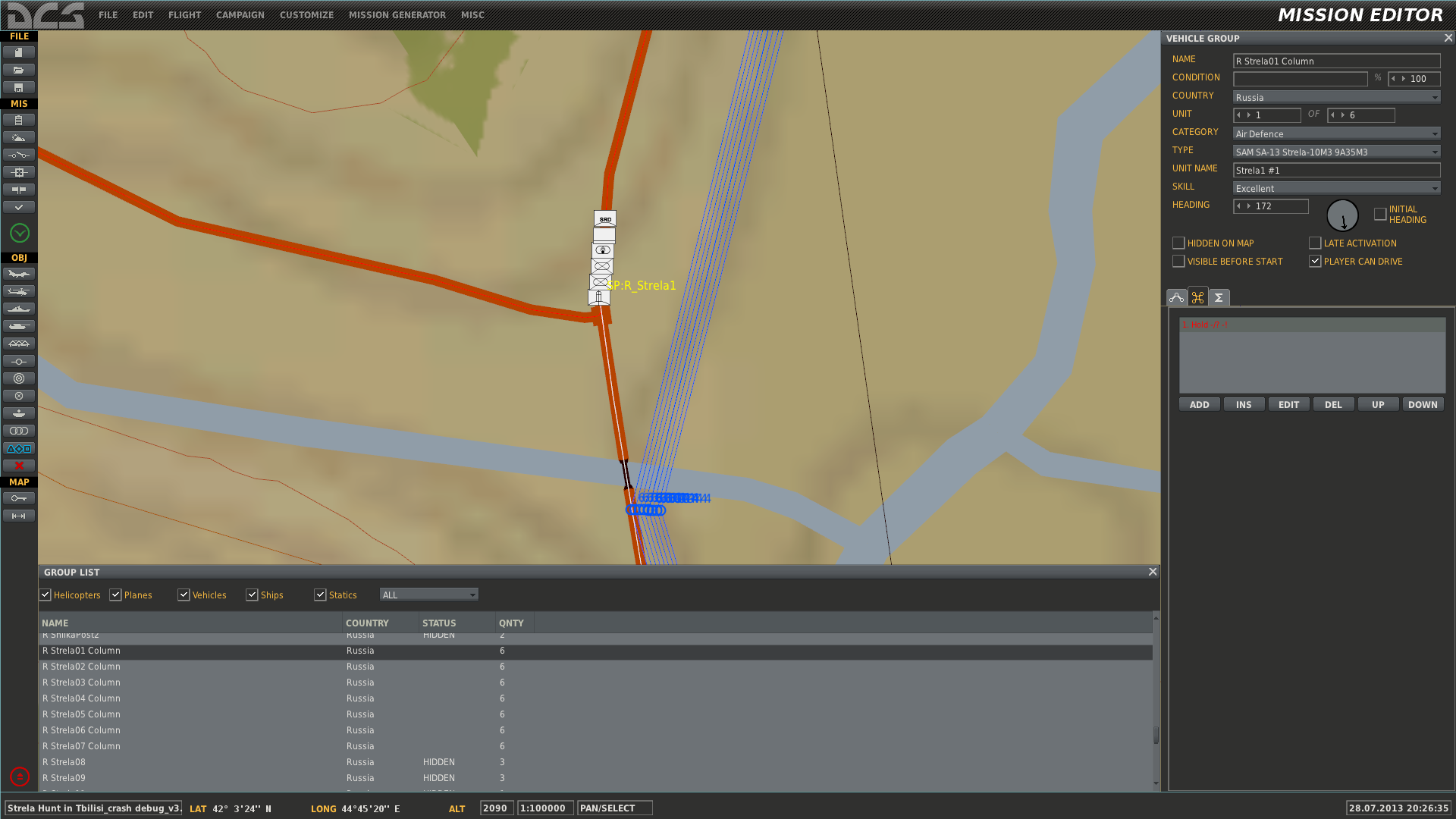
Task: Click the Condition percent stepper showing 100
Action: point(1414,79)
